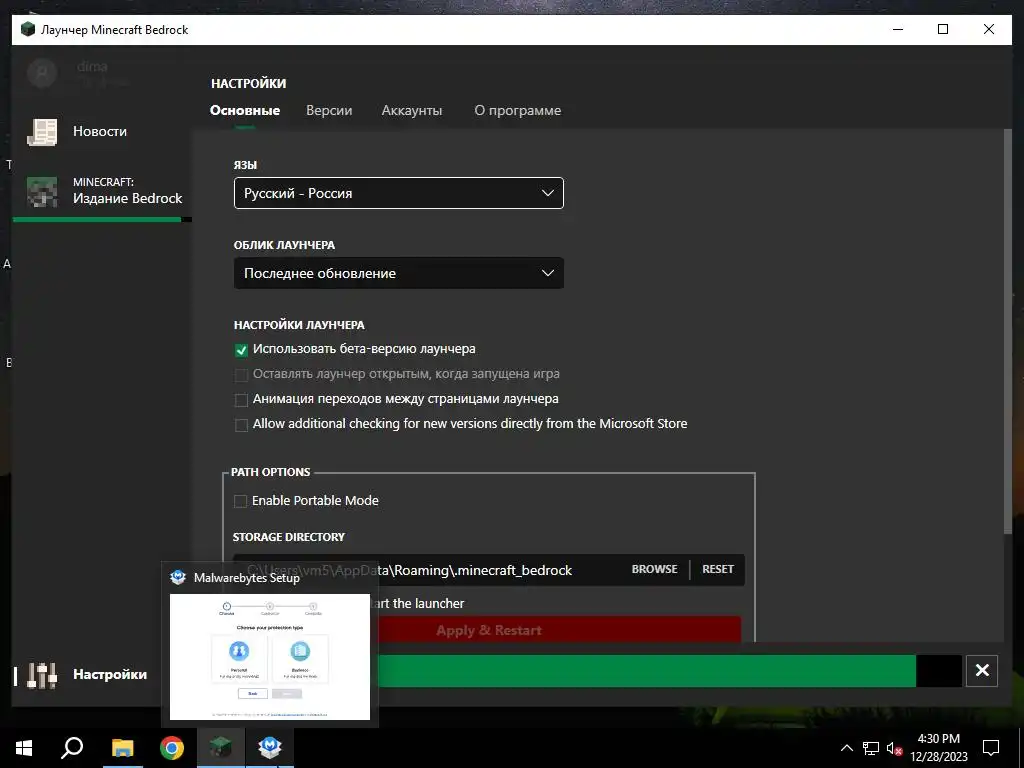Viewport: 1024px width, 768px height.
Task: Open Настройки sliders icon in sidebar
Action: pyautogui.click(x=42, y=675)
